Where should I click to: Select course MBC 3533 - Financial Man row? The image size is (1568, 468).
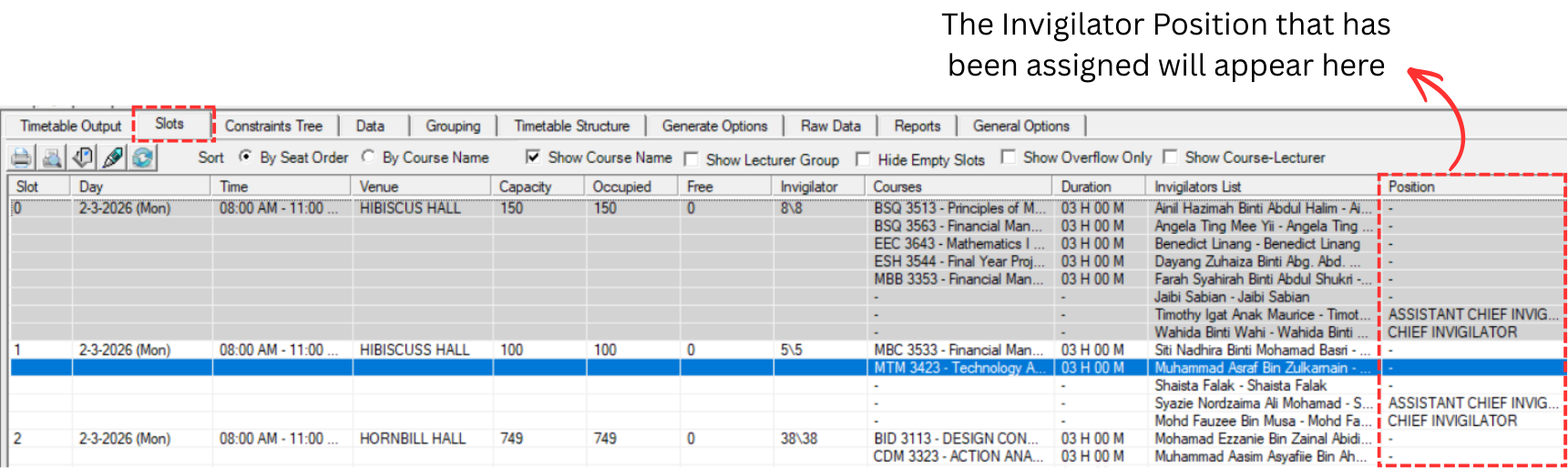point(958,350)
